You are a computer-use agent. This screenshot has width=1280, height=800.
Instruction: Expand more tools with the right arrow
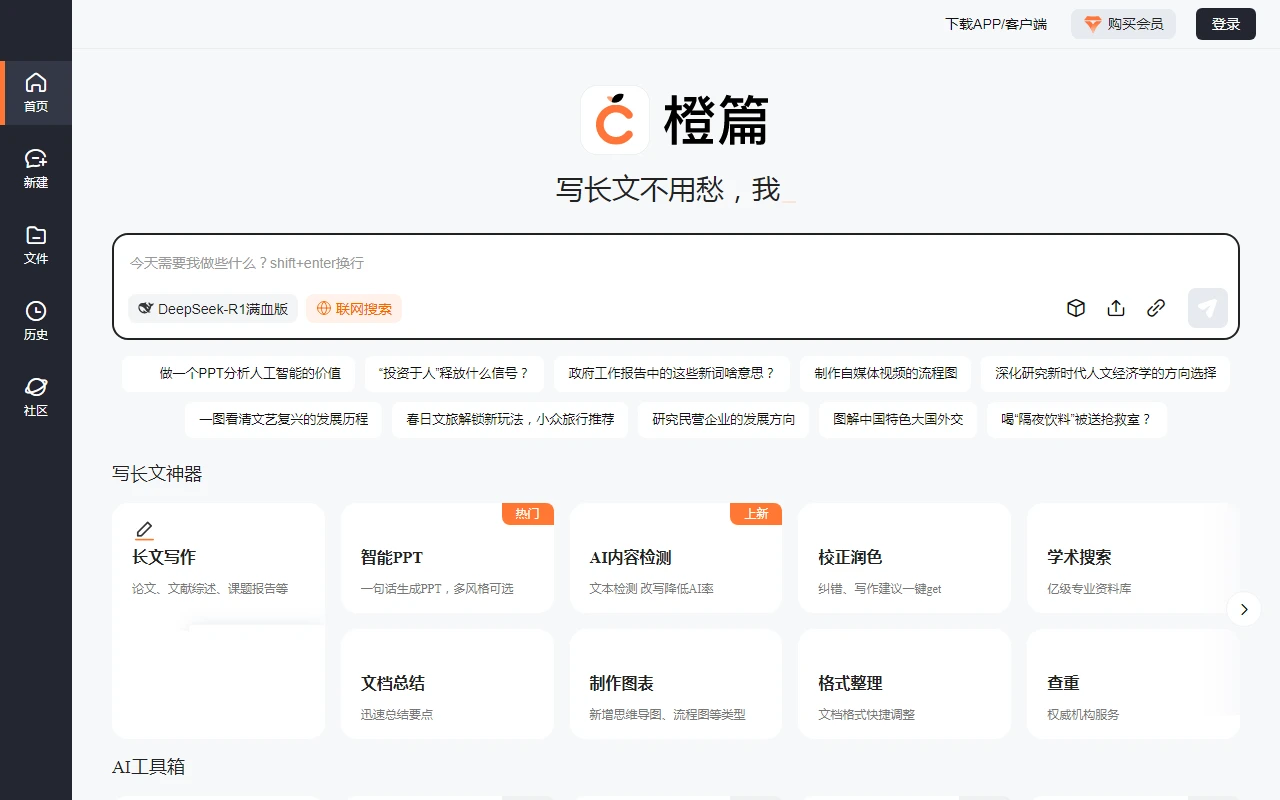tap(1244, 609)
